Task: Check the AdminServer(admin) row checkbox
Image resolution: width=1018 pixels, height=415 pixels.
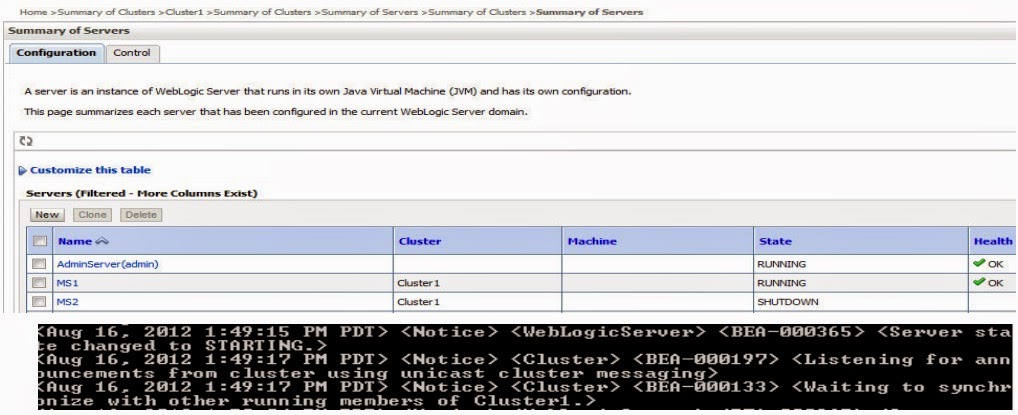Action: pyautogui.click(x=40, y=264)
